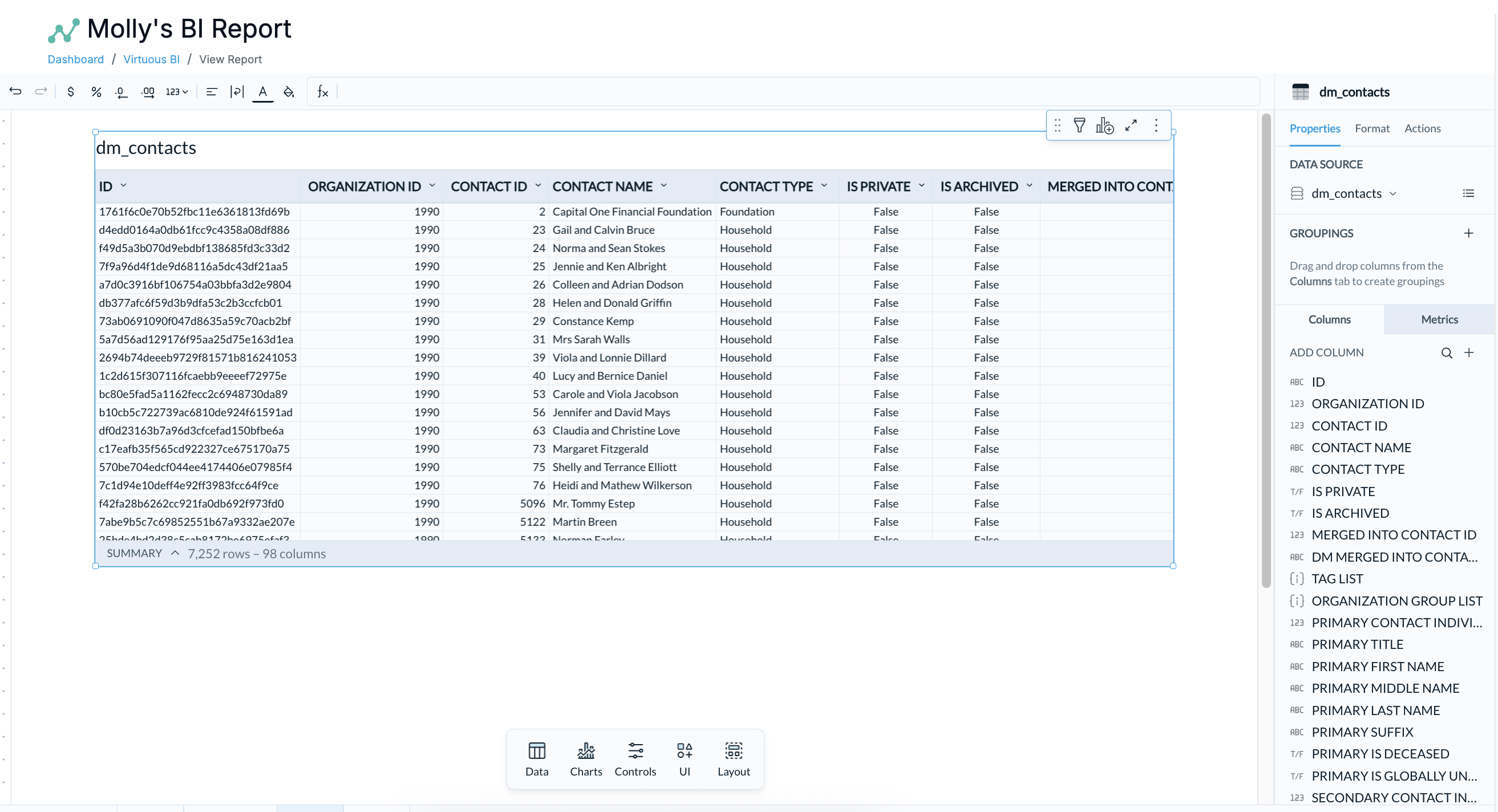Open CONTACT TYPE column menu
Image resolution: width=1498 pixels, height=812 pixels.
click(x=824, y=185)
